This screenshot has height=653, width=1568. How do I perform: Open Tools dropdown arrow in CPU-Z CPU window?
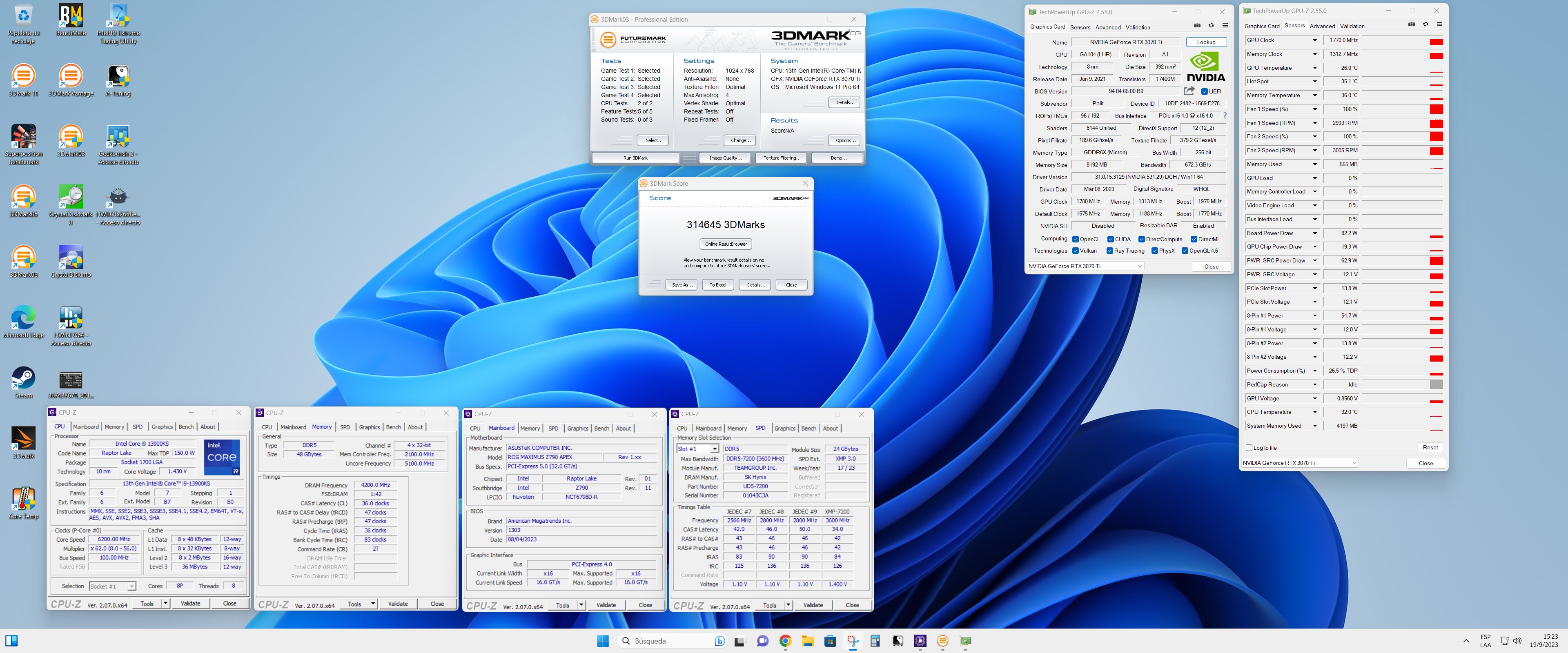pyautogui.click(x=165, y=604)
